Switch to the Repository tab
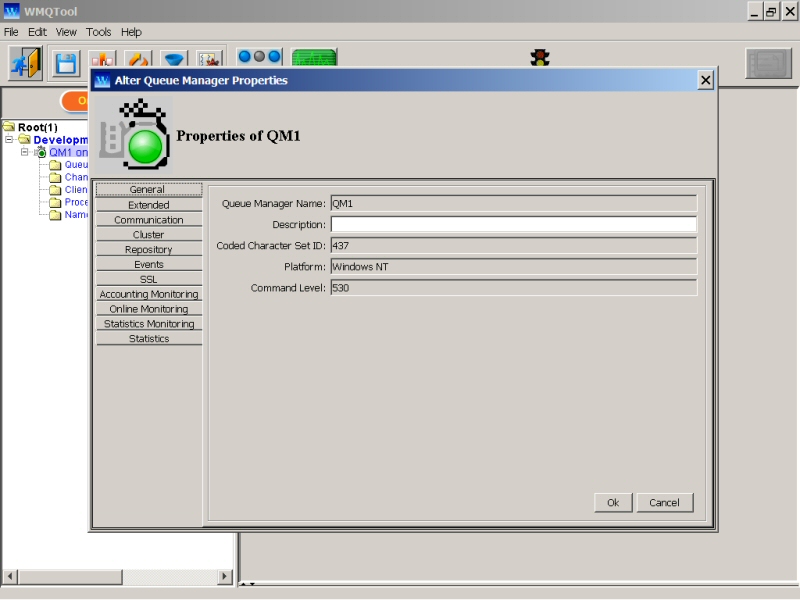The width and height of the screenshot is (800, 600). [148, 249]
